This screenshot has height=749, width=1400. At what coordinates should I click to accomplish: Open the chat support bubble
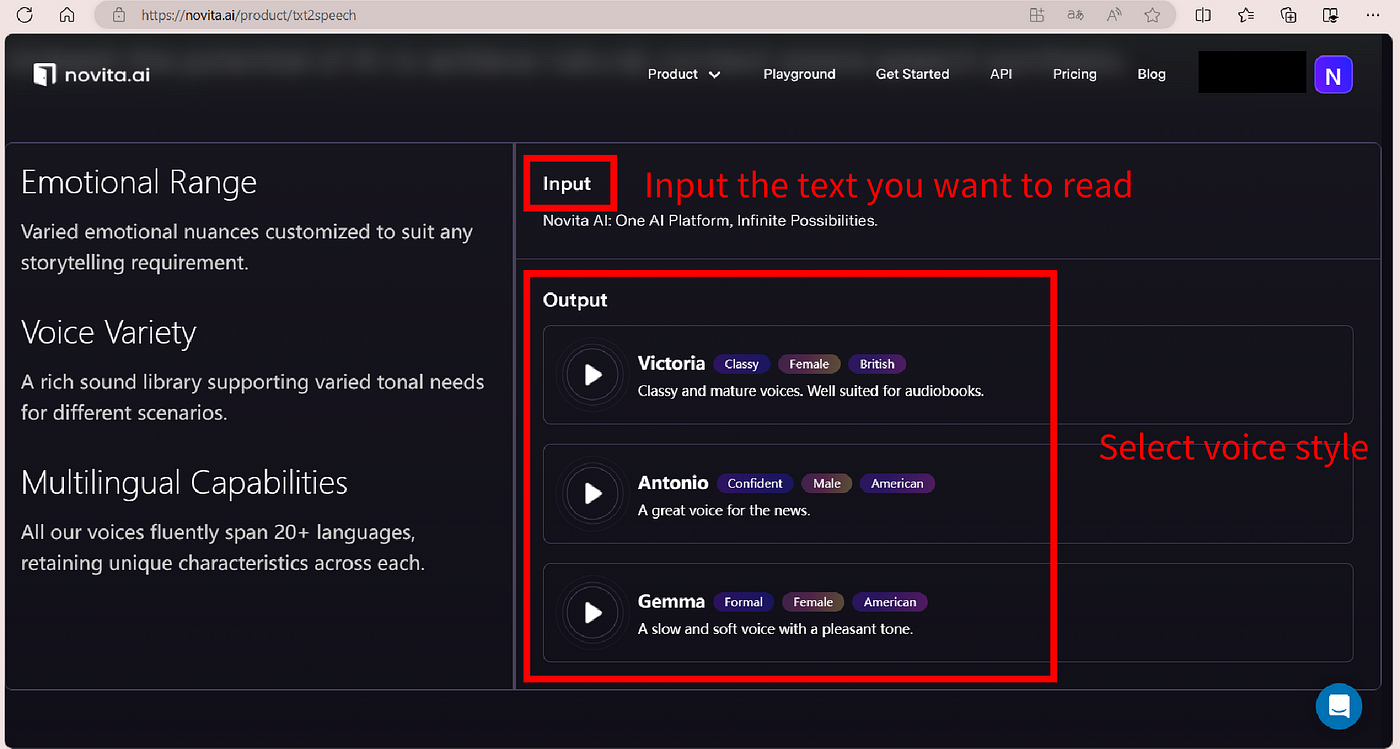[1339, 707]
